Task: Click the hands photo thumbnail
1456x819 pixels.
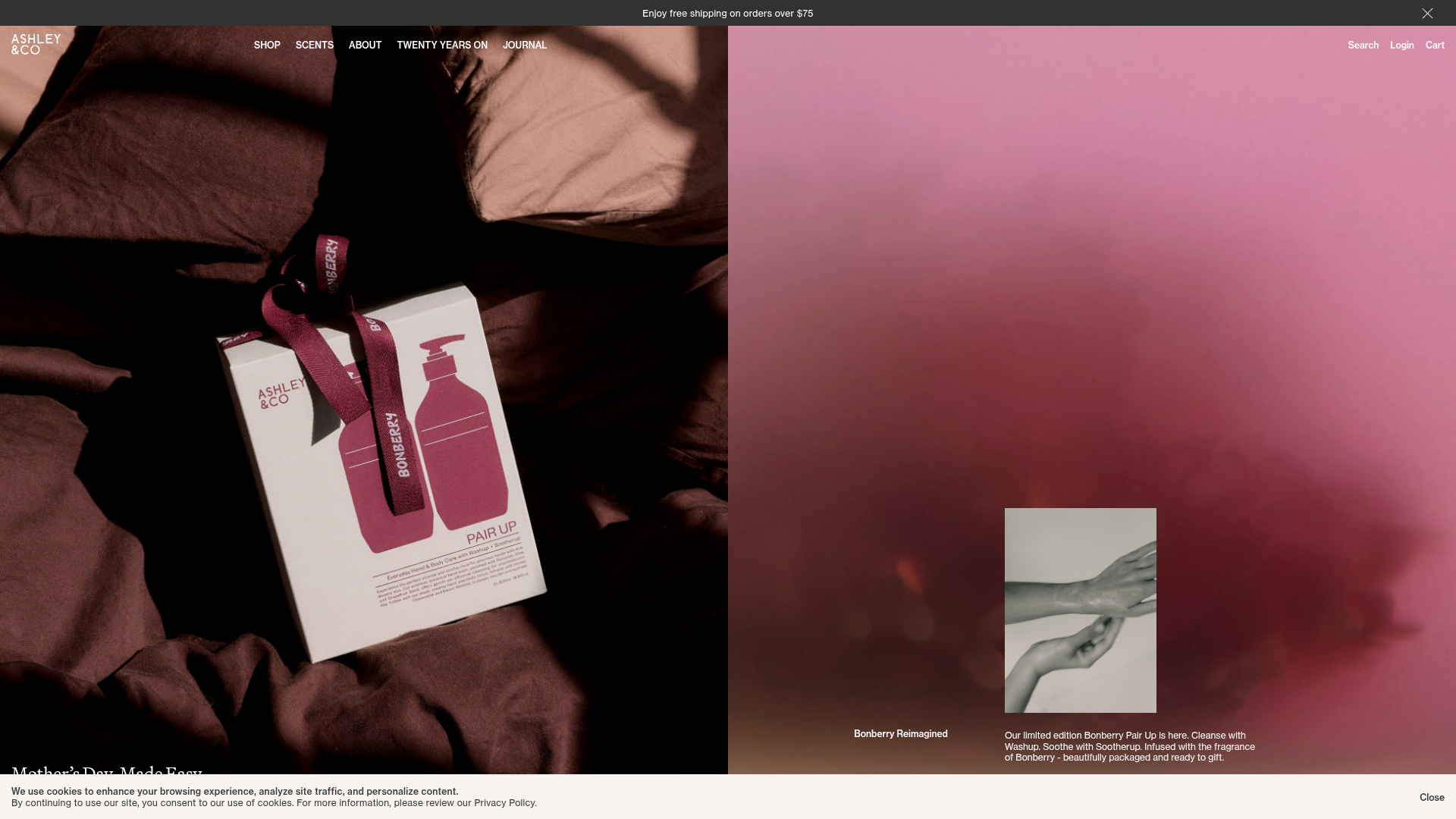Action: [x=1080, y=610]
